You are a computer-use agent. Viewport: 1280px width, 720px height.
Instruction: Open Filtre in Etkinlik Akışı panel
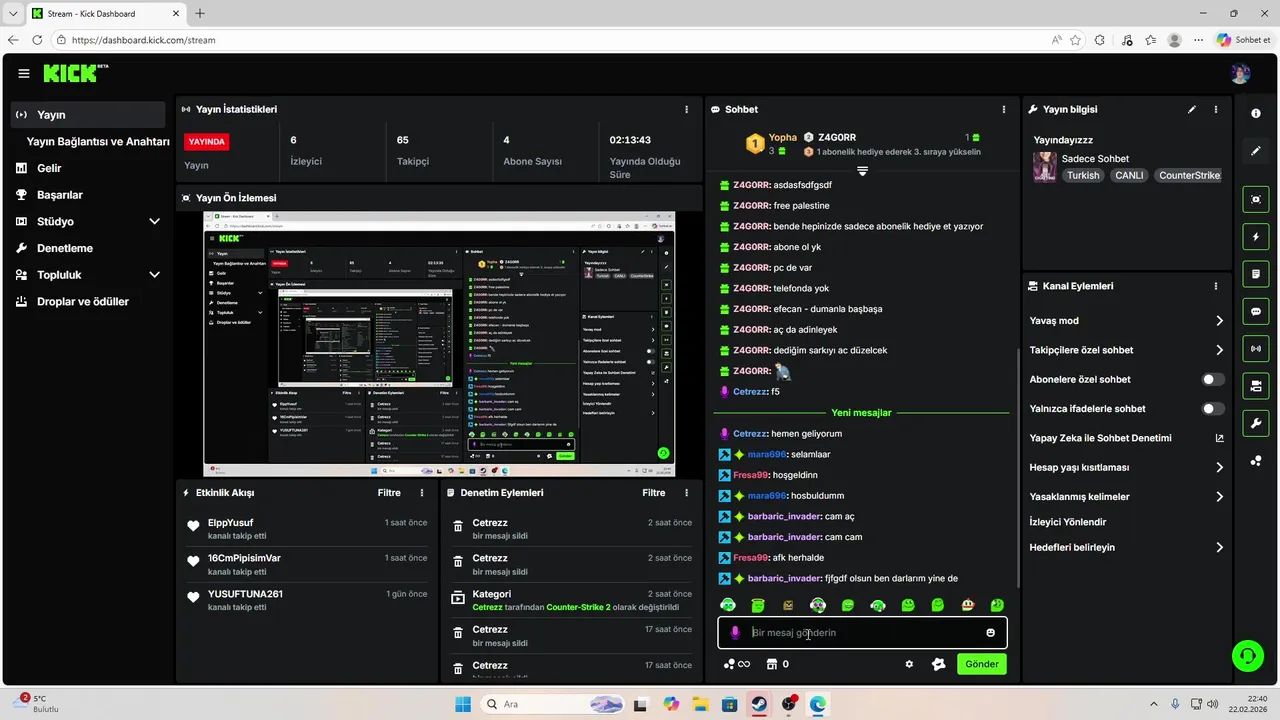point(389,493)
